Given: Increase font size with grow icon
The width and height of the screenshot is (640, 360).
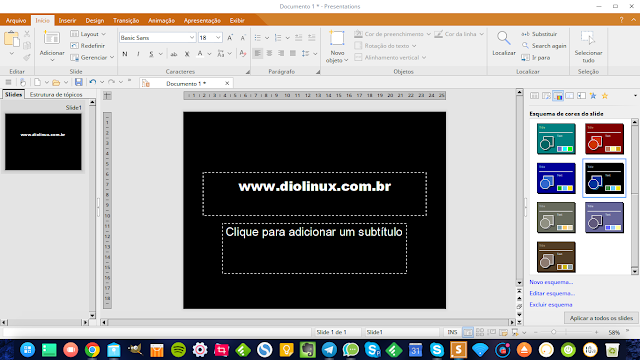Looking at the screenshot, I should (x=230, y=38).
